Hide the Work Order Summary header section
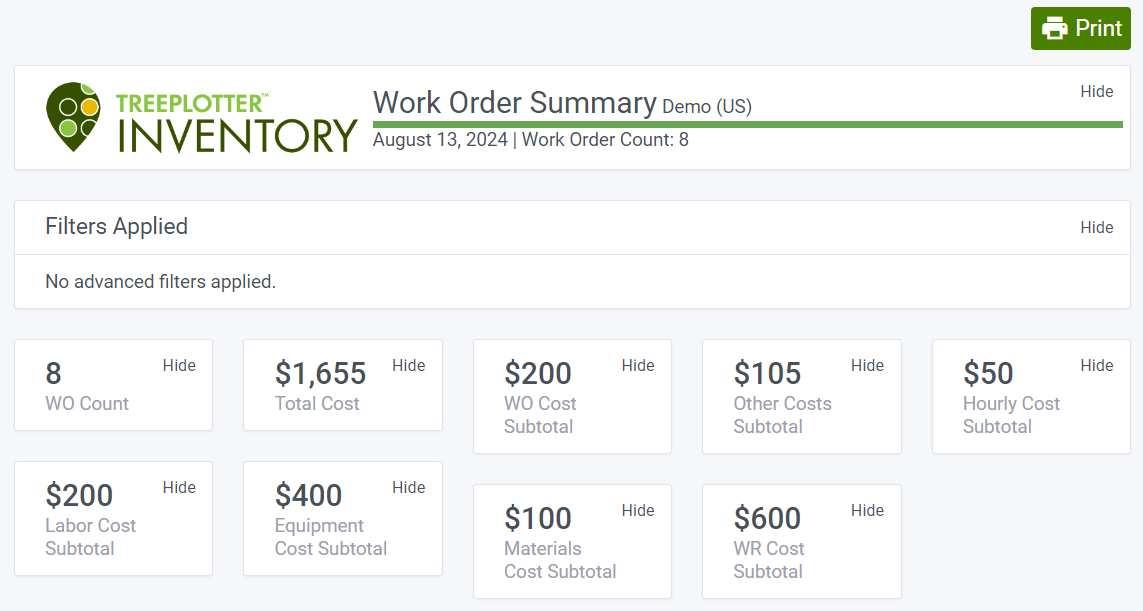 tap(1097, 91)
